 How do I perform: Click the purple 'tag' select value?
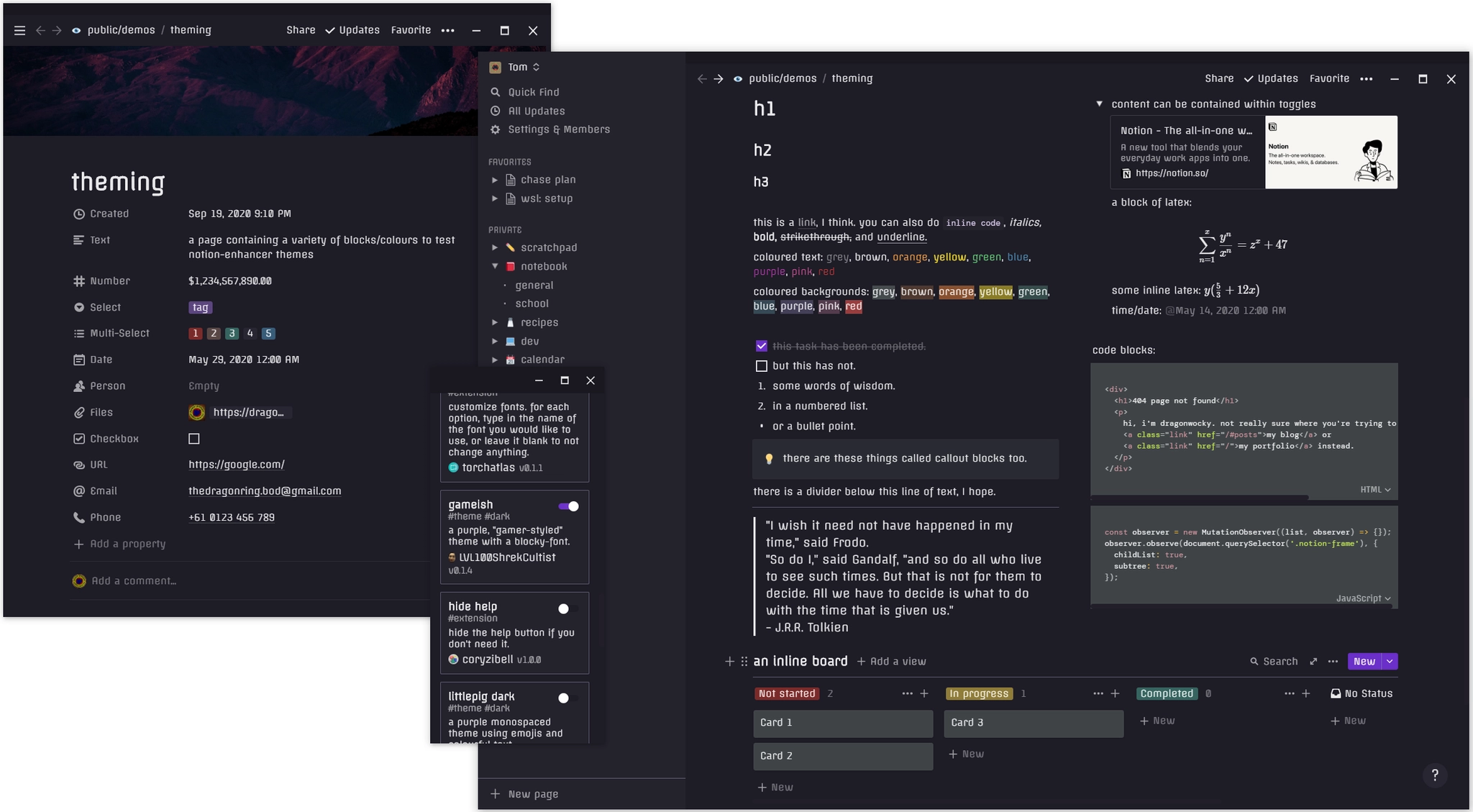point(200,308)
